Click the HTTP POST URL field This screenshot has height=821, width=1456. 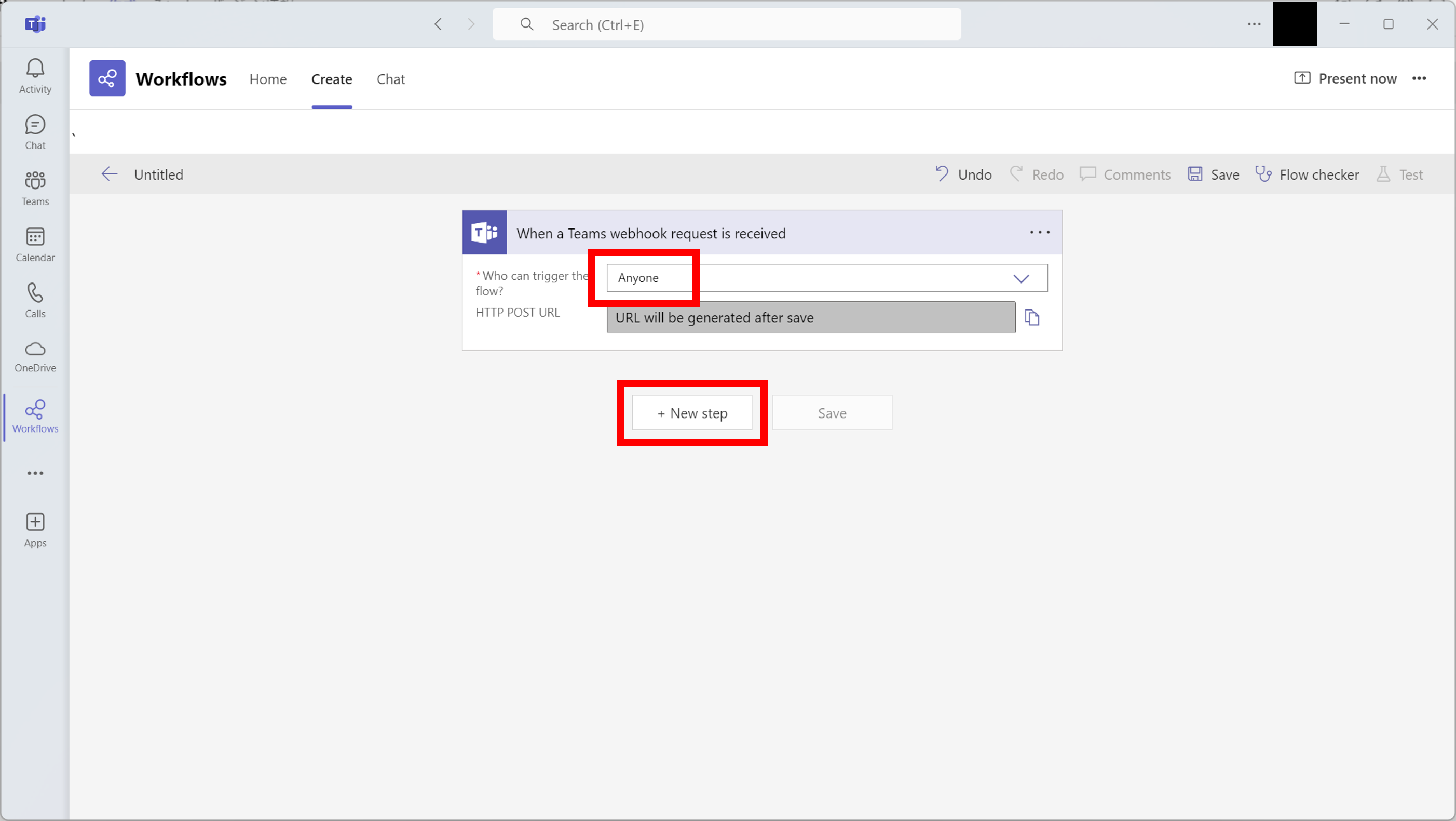pyautogui.click(x=810, y=317)
